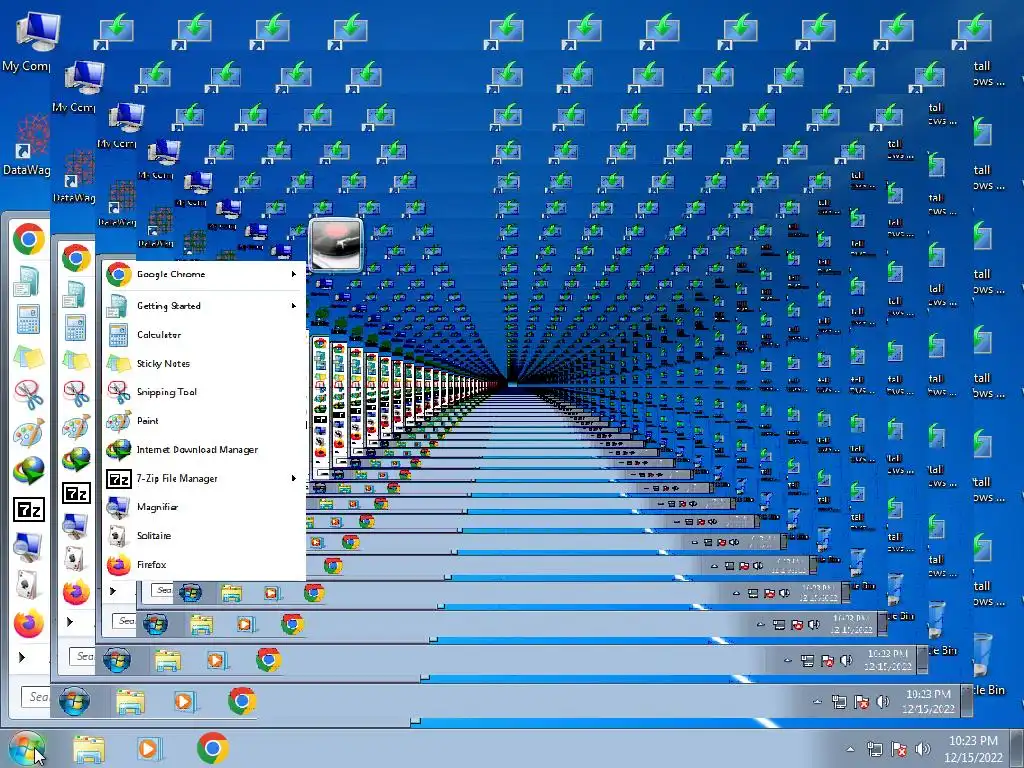The height and width of the screenshot is (768, 1024).
Task: Expand the Getting Started submenu arrow
Action: click(x=294, y=306)
